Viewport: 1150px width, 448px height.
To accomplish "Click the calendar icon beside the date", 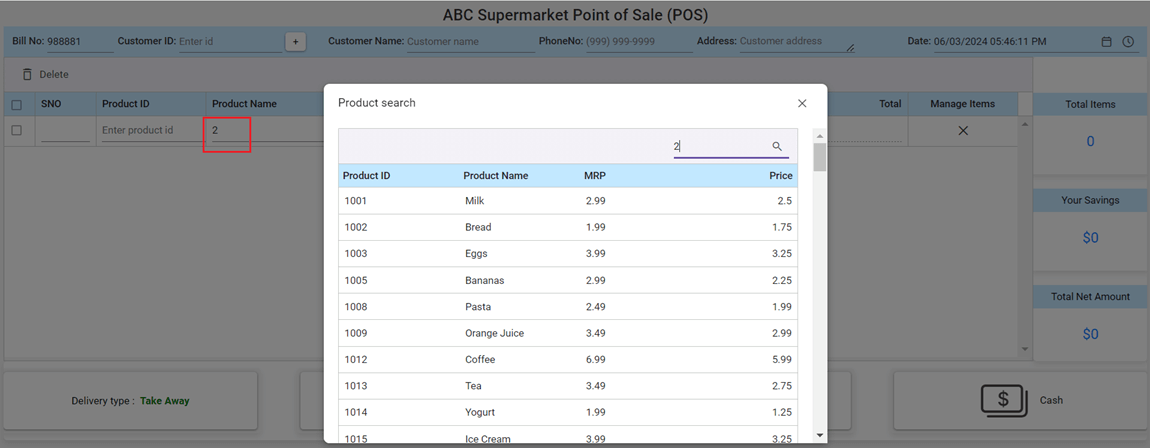I will tap(1106, 42).
